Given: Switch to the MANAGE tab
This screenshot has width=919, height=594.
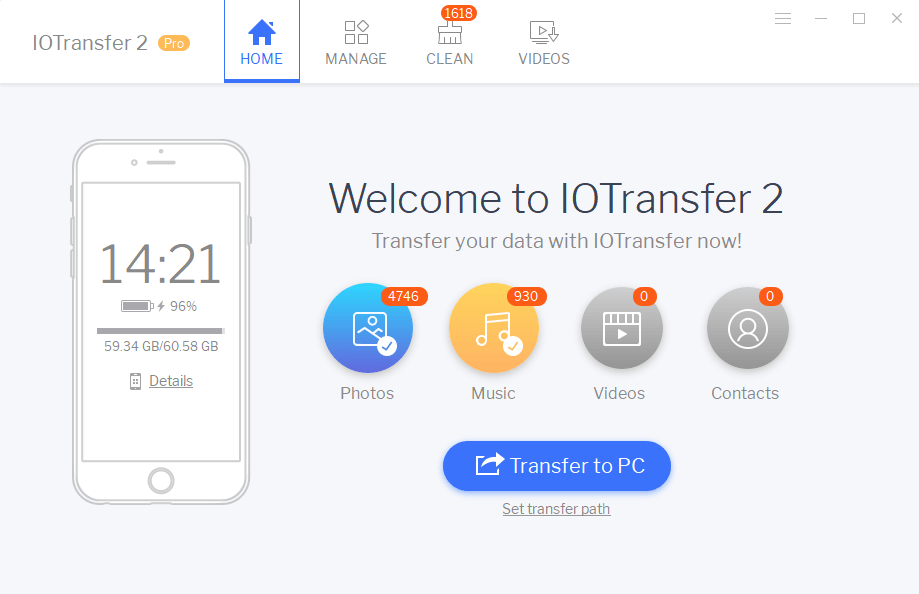Looking at the screenshot, I should 356,42.
